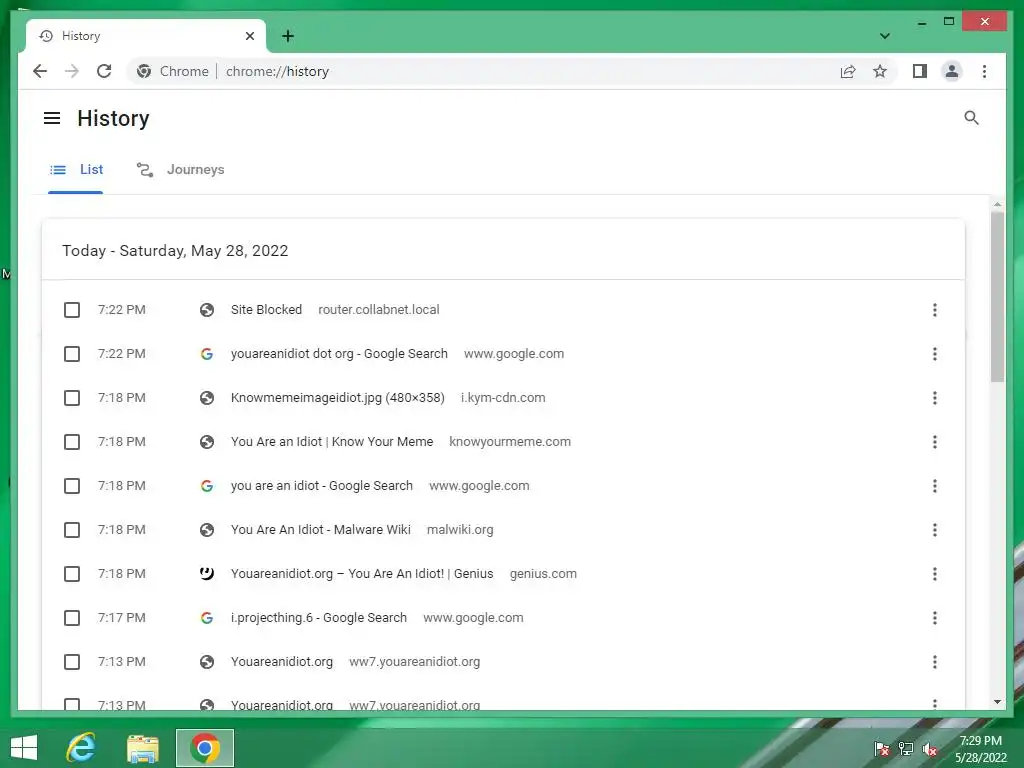This screenshot has height=768, width=1024.
Task: Open a new tab with plus button
Action: (288, 36)
